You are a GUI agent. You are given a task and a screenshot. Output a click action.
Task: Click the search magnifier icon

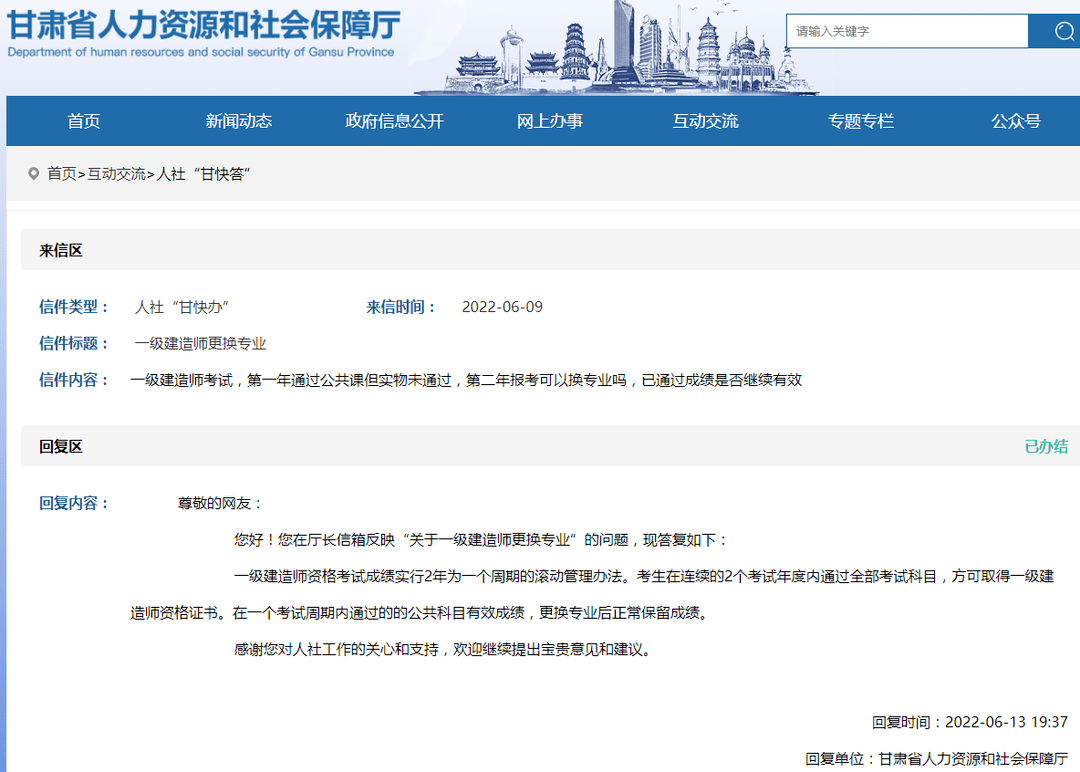(1055, 31)
